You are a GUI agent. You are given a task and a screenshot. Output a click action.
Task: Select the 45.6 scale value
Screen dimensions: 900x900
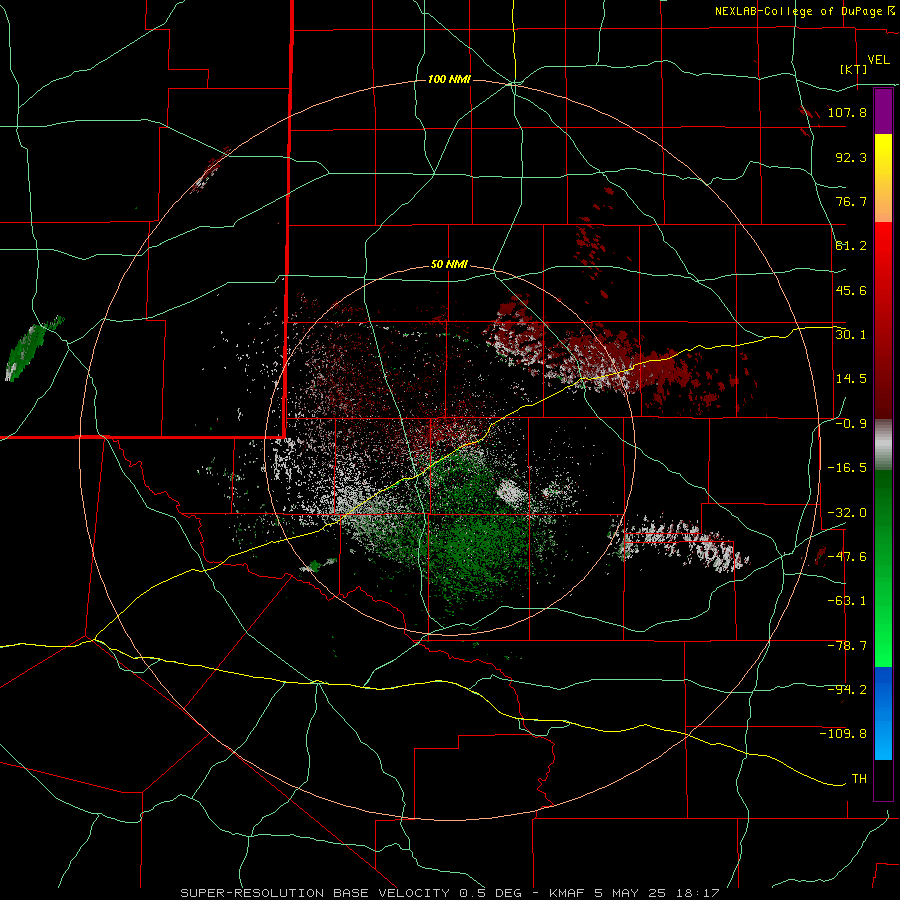[851, 290]
